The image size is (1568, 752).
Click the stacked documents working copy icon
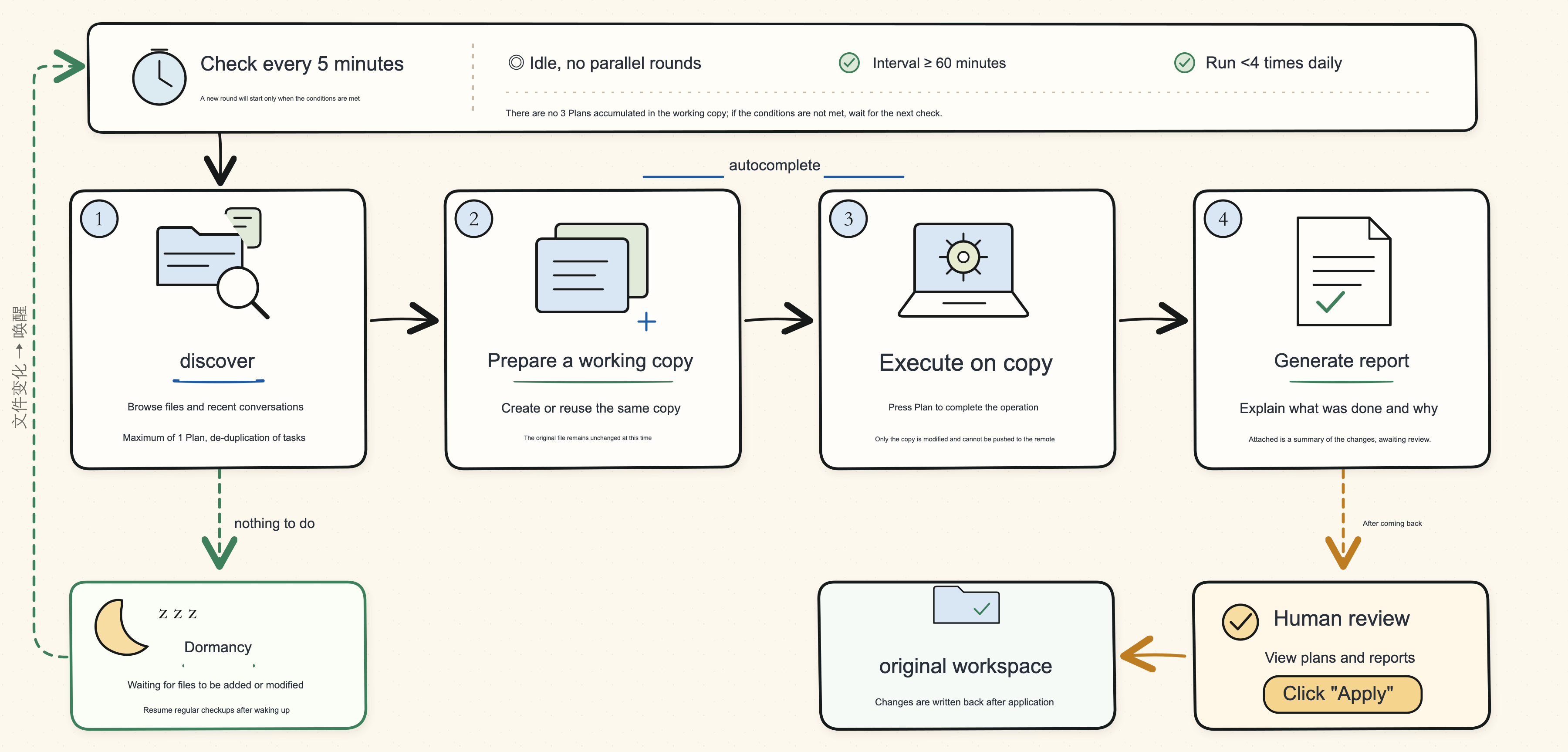[591, 268]
